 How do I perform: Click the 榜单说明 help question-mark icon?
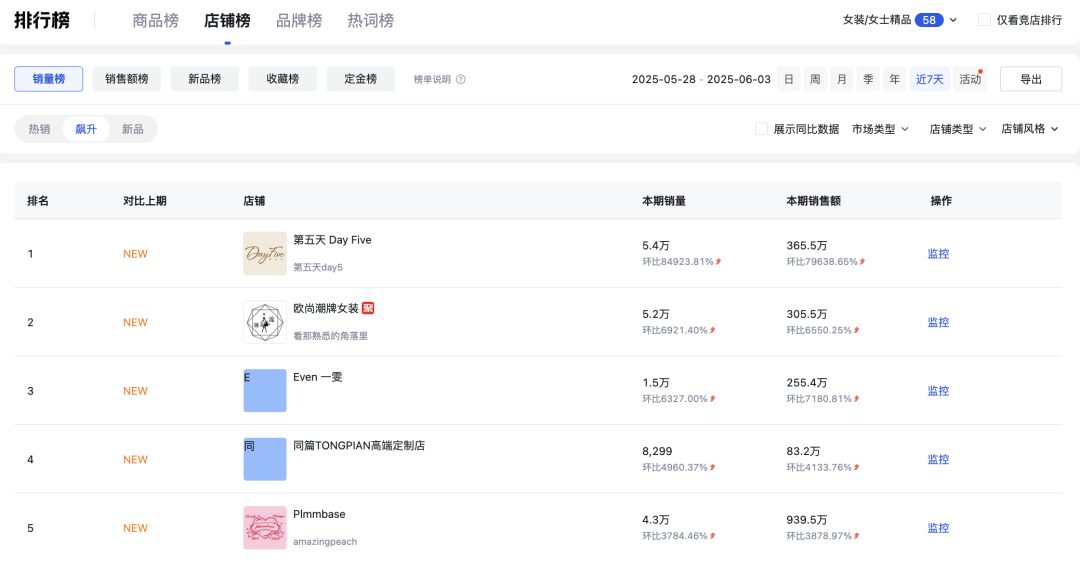(461, 79)
